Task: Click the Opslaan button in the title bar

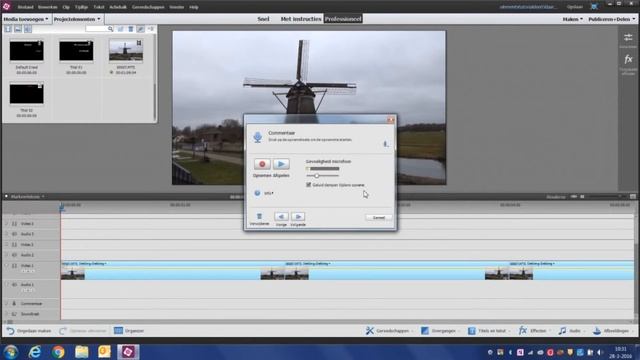Action: click(x=574, y=7)
